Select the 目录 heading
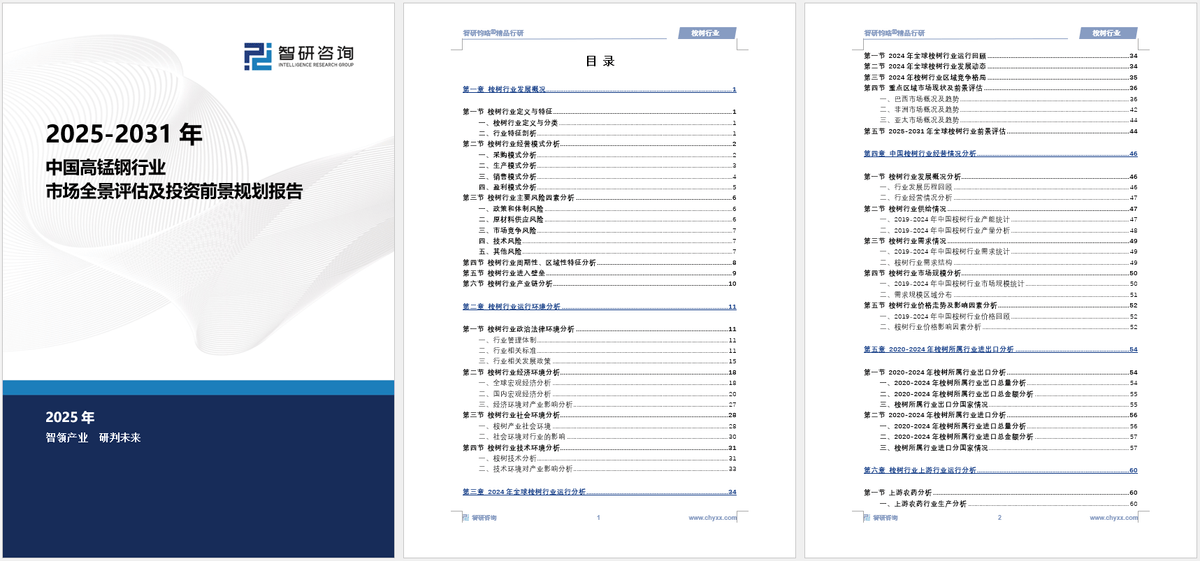1200x561 pixels. [x=600, y=61]
